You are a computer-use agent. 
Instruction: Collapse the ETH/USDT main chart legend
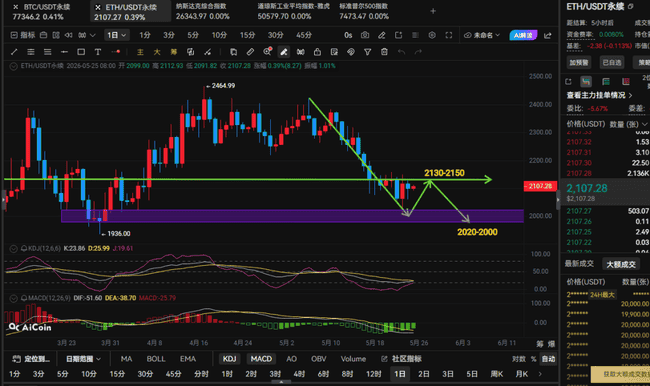pos(13,66)
